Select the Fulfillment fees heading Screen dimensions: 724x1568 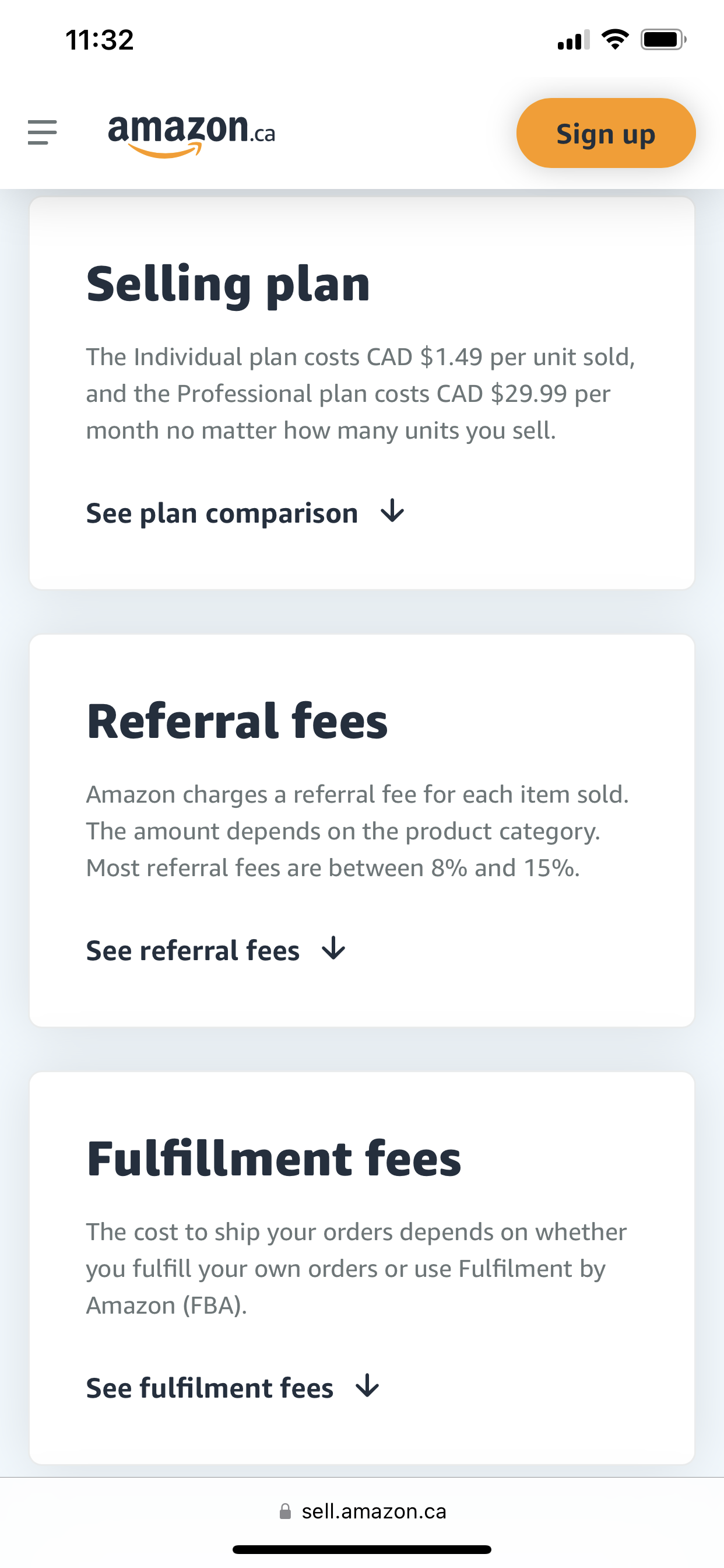pos(274,1159)
